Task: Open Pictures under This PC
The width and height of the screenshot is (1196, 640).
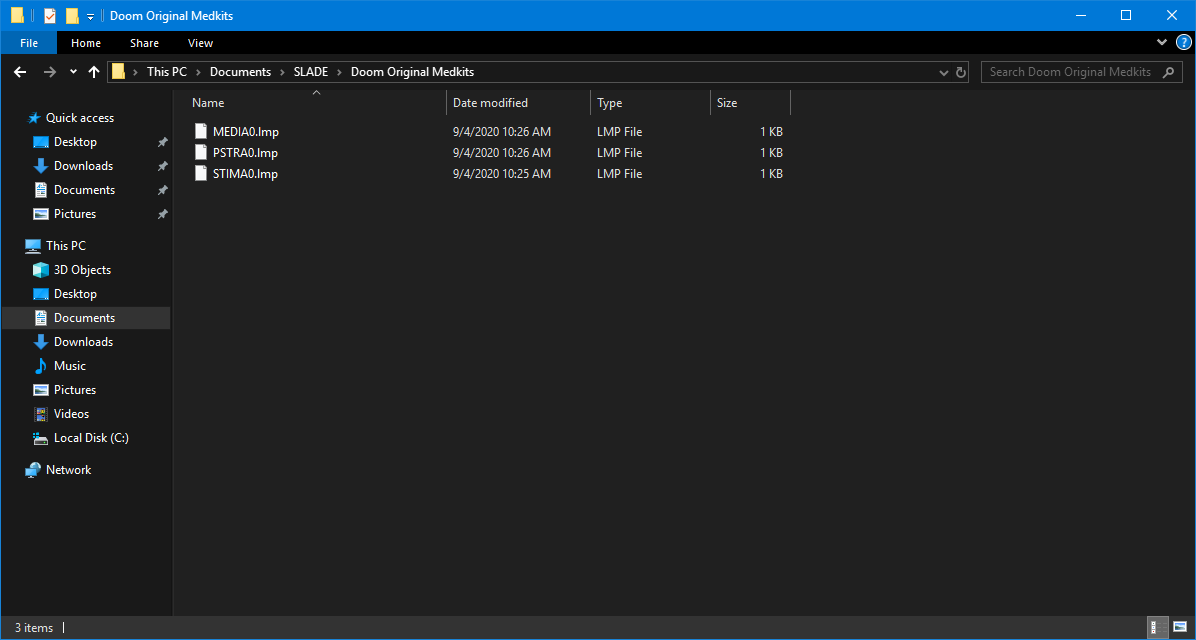Action: click(75, 390)
